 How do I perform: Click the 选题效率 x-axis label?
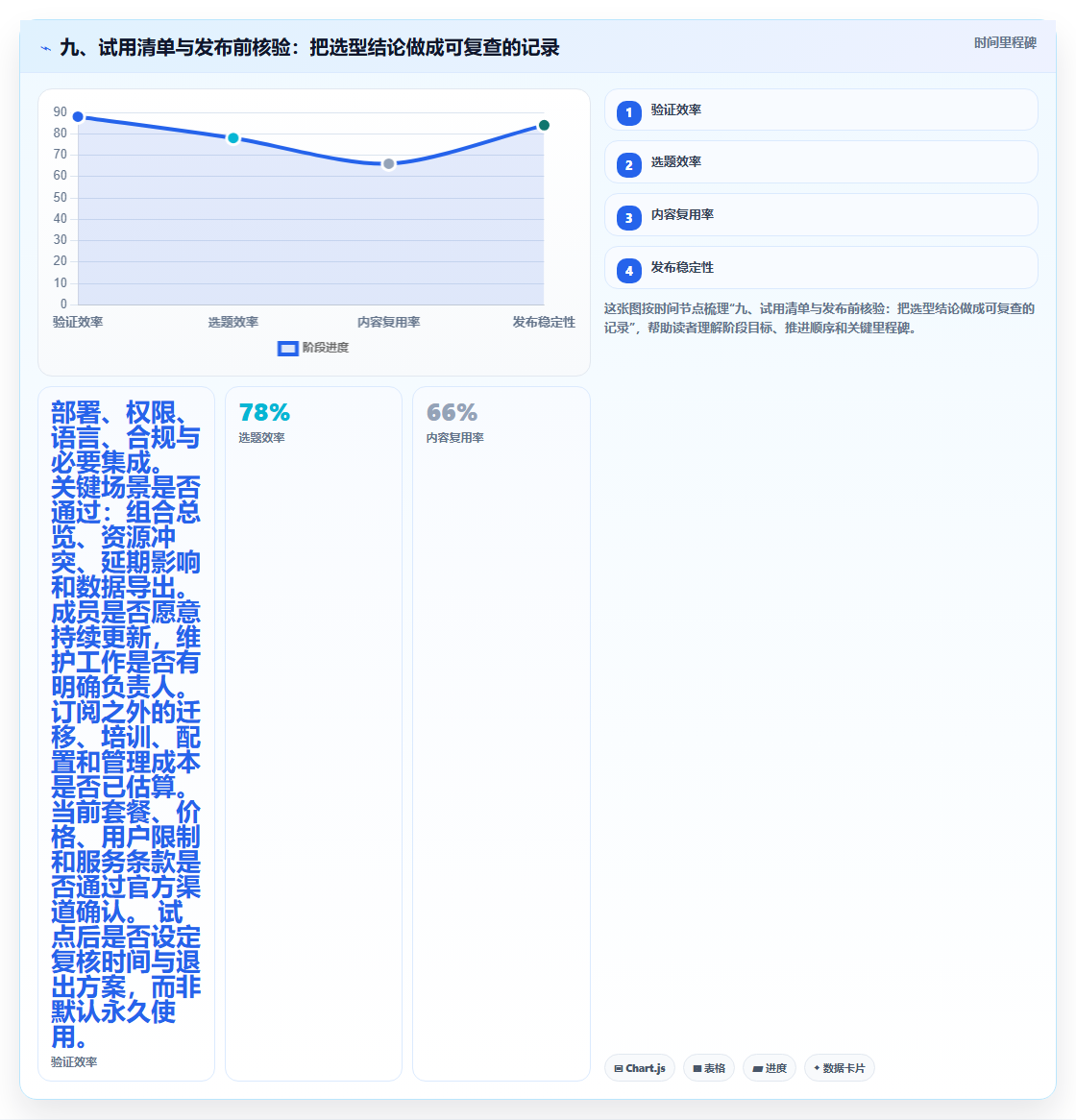tap(232, 322)
